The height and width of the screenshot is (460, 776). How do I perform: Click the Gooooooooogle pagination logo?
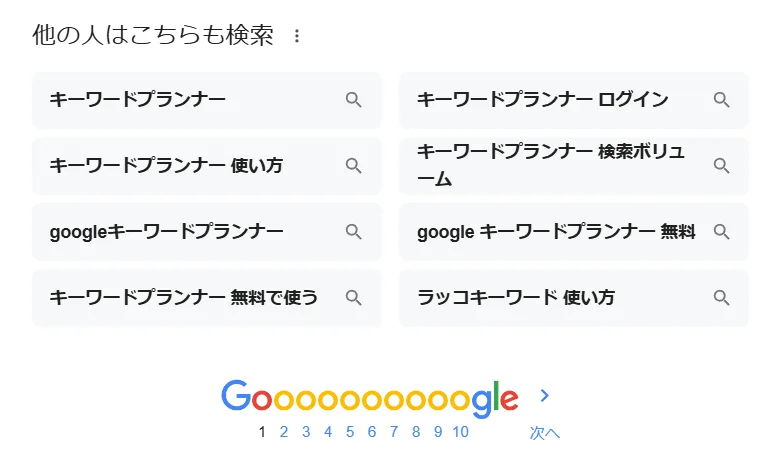370,399
